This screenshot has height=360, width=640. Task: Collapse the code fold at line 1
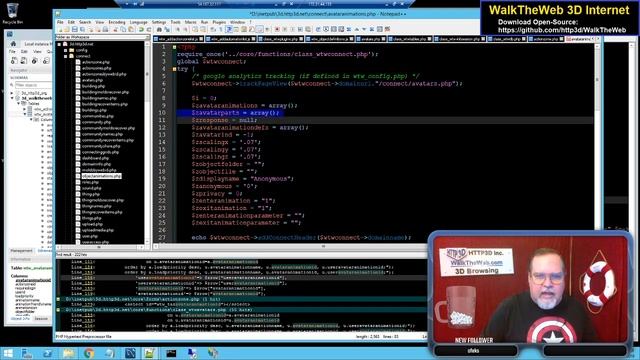(x=174, y=47)
